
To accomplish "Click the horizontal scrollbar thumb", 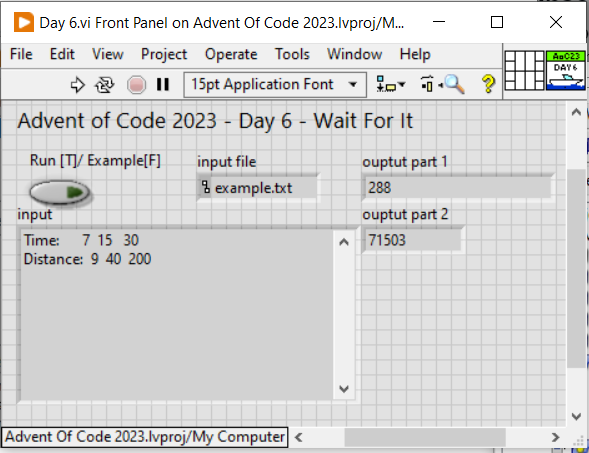I will point(425,438).
